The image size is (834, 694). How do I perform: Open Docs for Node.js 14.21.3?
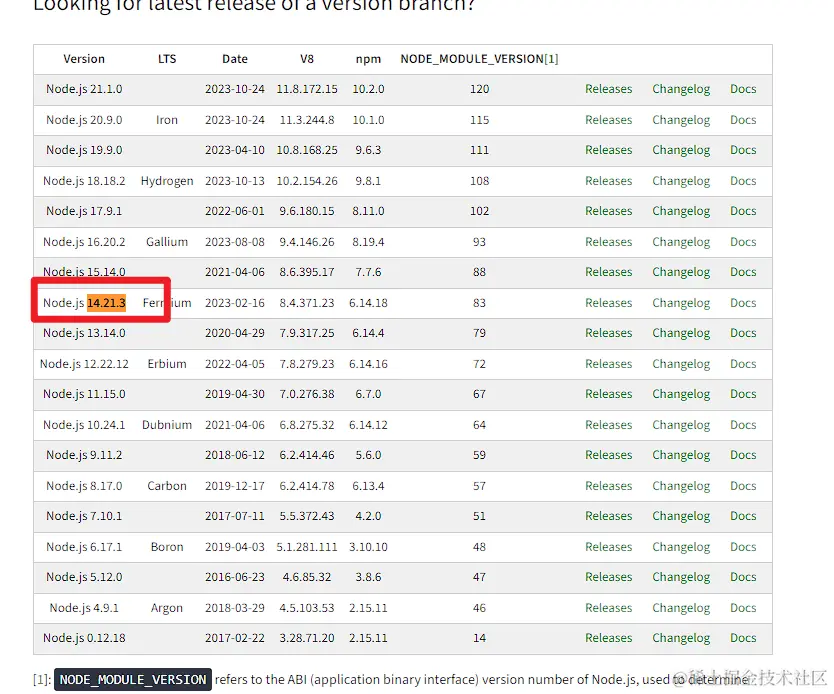point(743,303)
